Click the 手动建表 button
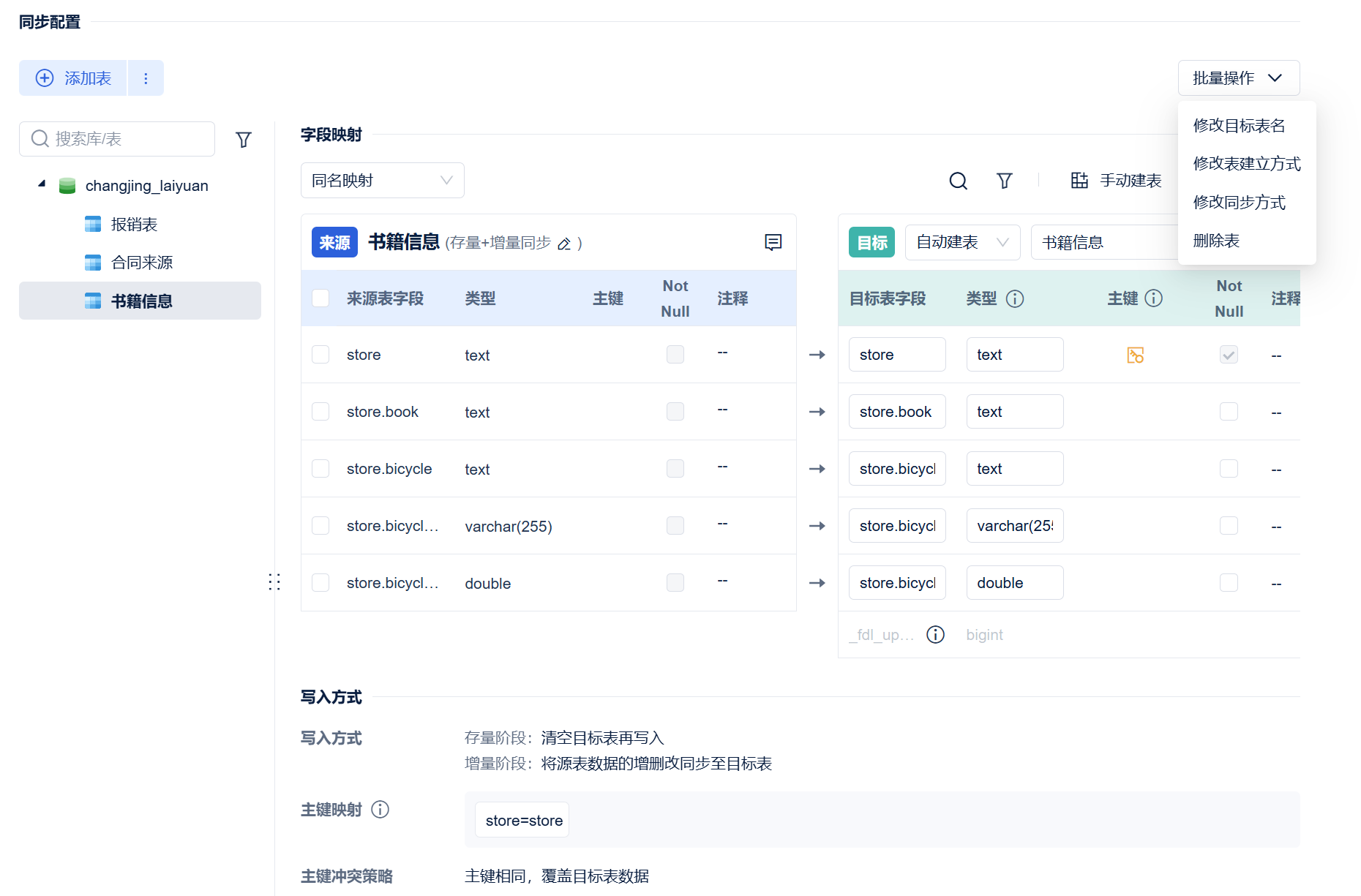The image size is (1361, 896). [x=1116, y=181]
